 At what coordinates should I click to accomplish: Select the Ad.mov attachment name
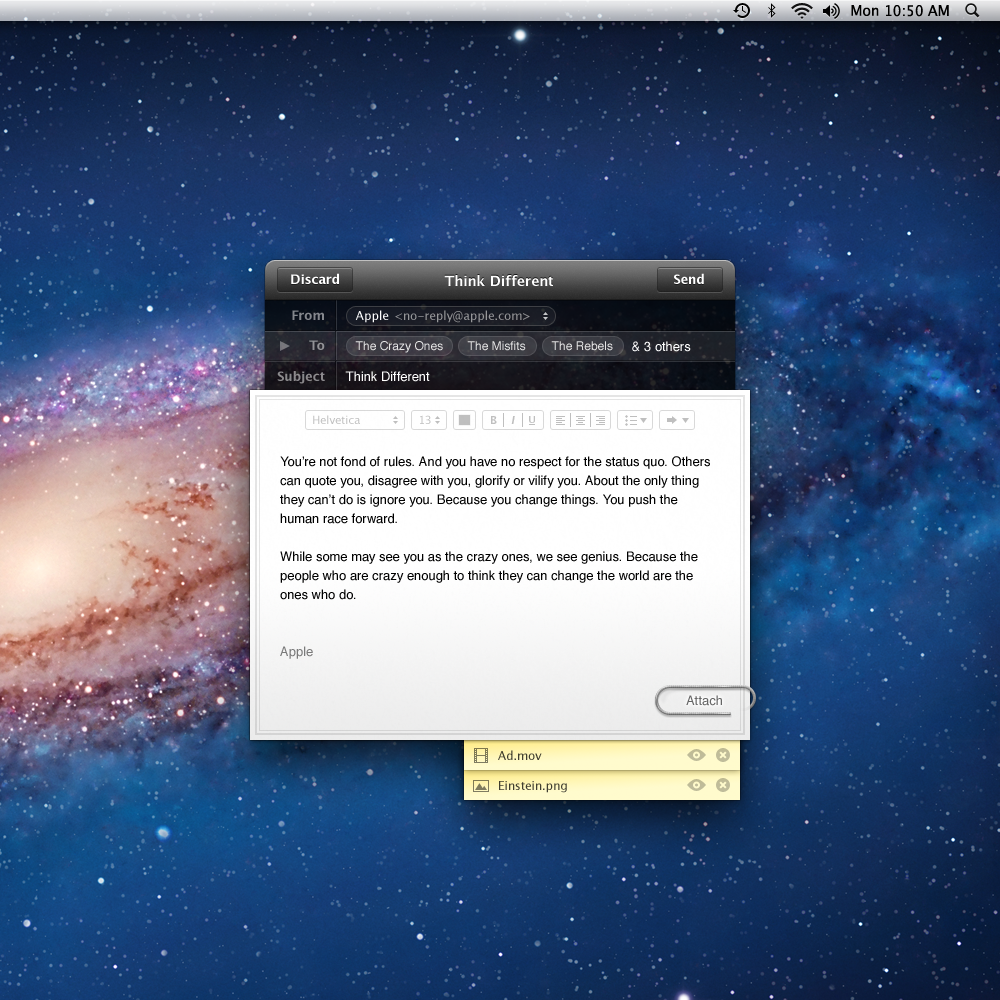(519, 756)
